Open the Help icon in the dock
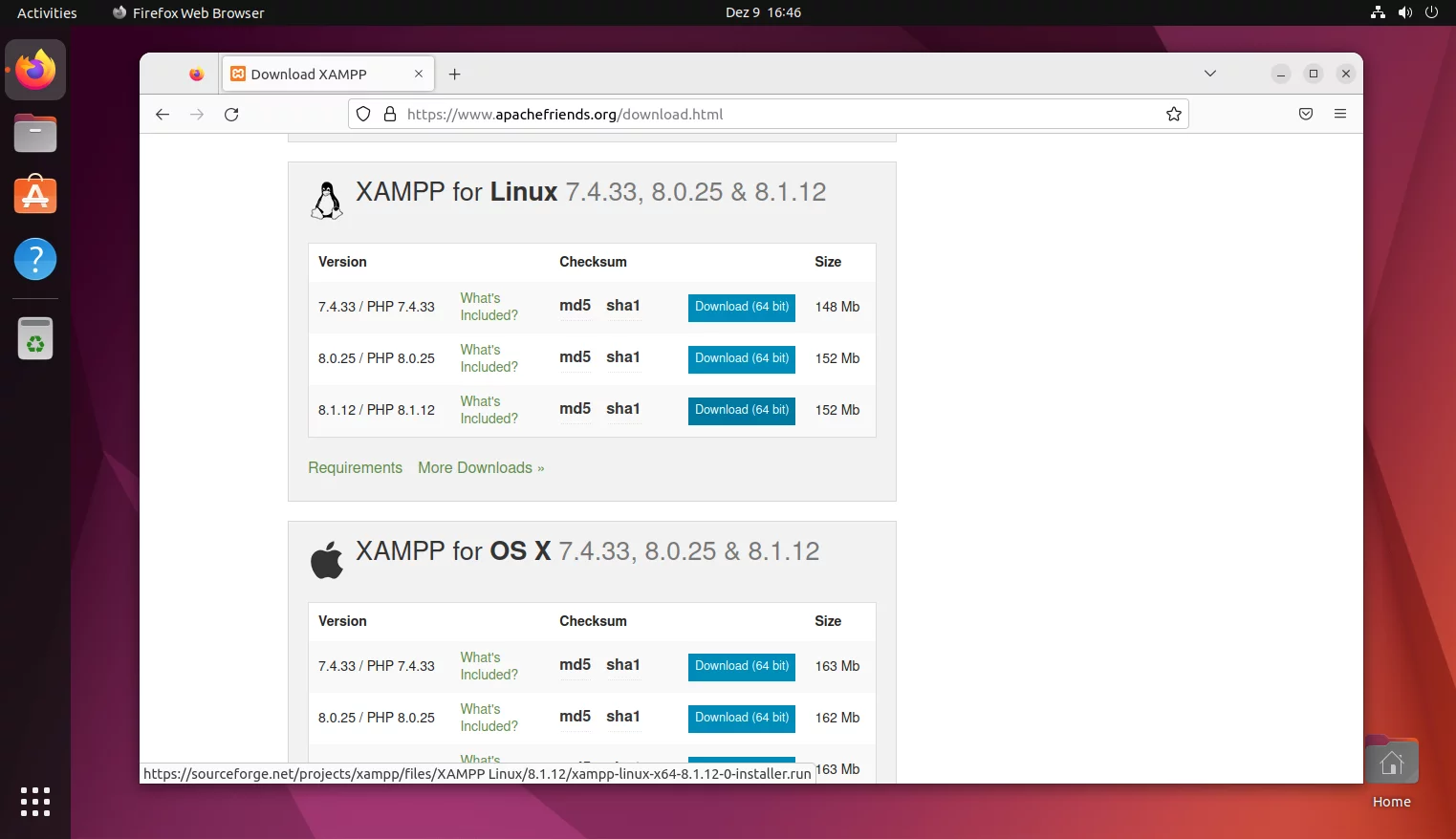1456x839 pixels. pyautogui.click(x=35, y=259)
